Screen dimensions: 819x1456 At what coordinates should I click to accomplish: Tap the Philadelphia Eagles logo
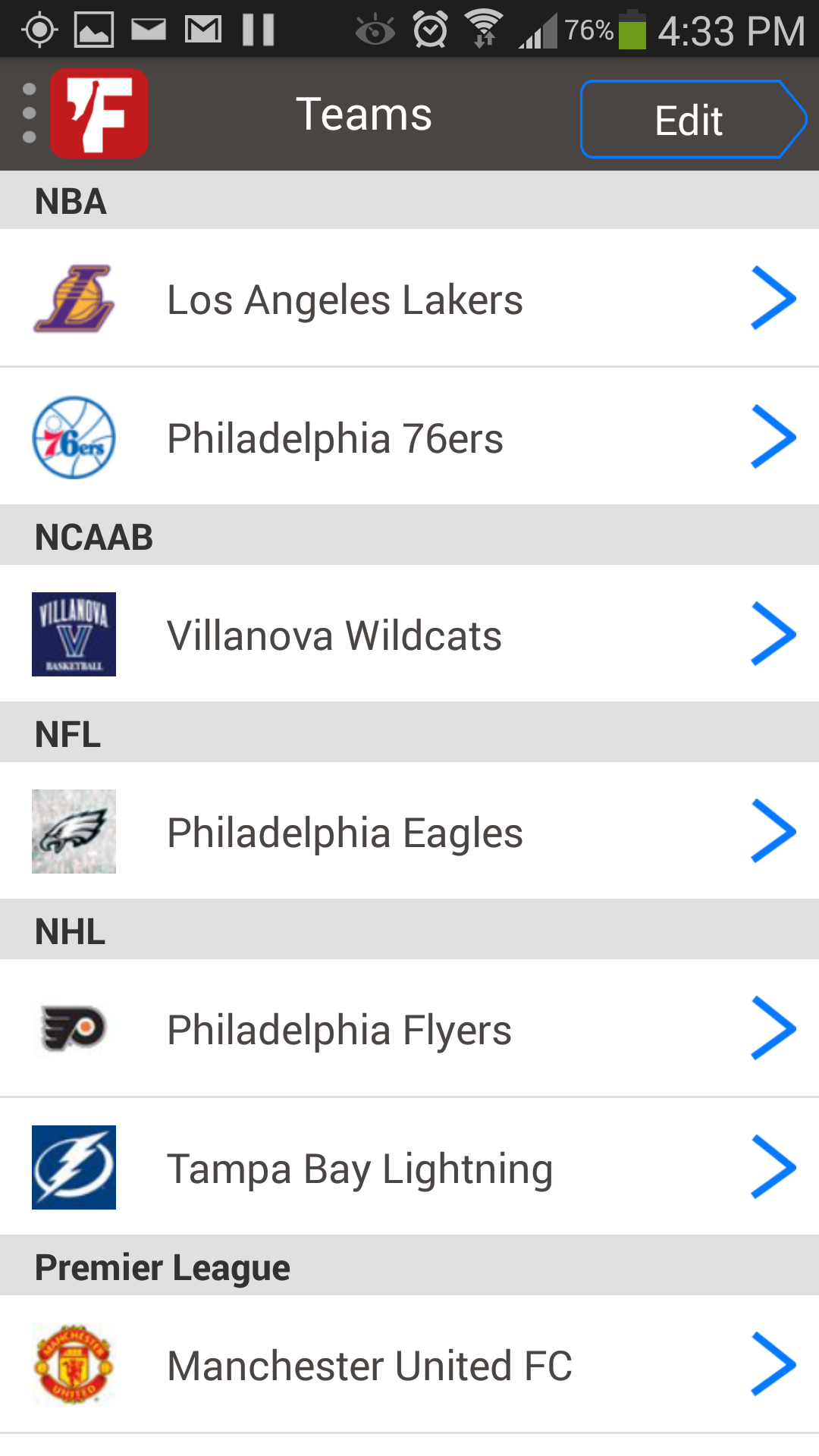tap(74, 831)
